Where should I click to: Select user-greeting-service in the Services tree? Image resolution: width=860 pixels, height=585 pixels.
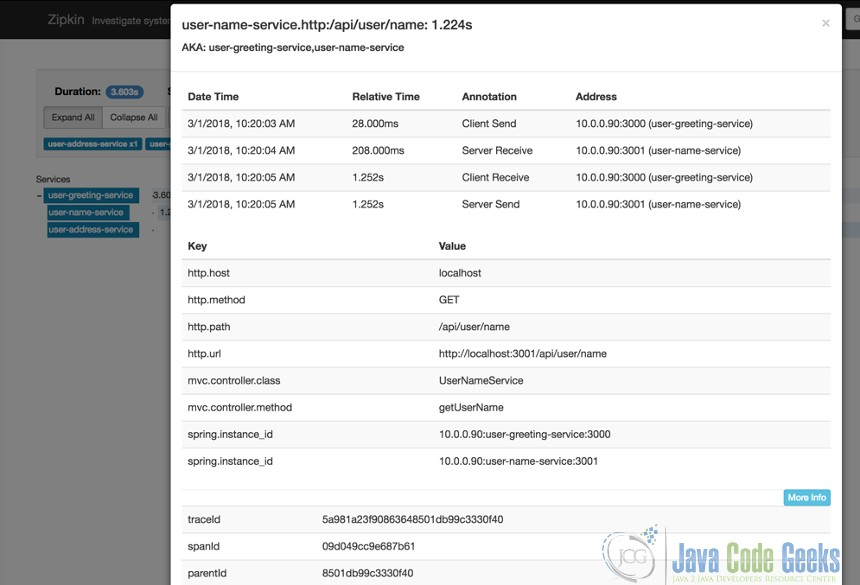pyautogui.click(x=90, y=195)
